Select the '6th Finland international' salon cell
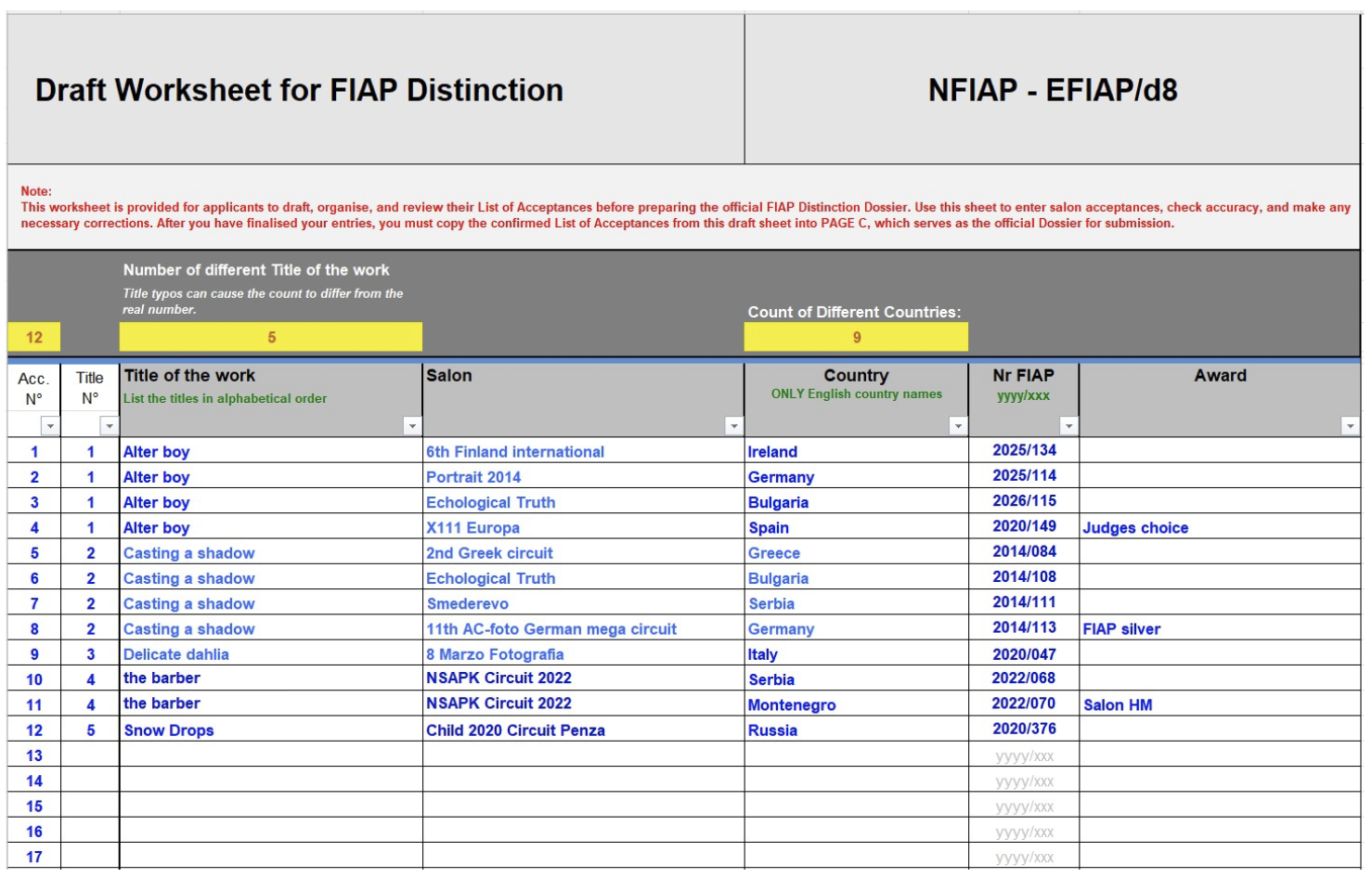This screenshot has height=878, width=1372. tap(515, 452)
